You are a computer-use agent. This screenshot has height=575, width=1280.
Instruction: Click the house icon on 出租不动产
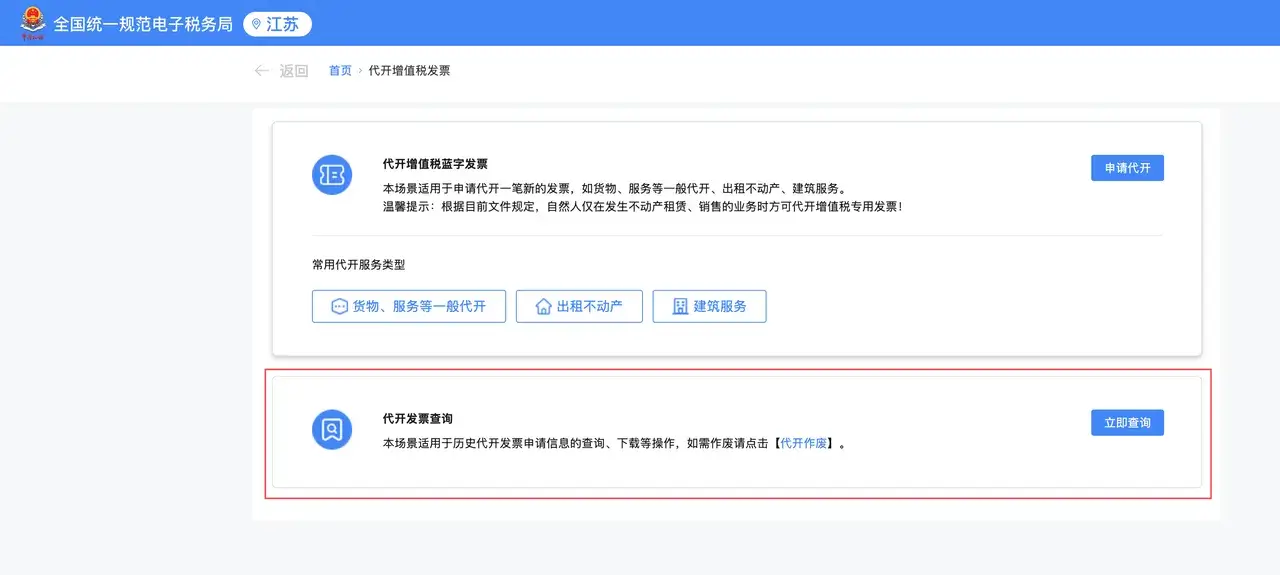tap(544, 306)
